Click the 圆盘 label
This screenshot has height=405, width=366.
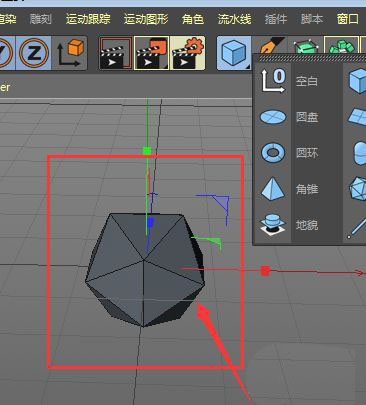(x=307, y=117)
